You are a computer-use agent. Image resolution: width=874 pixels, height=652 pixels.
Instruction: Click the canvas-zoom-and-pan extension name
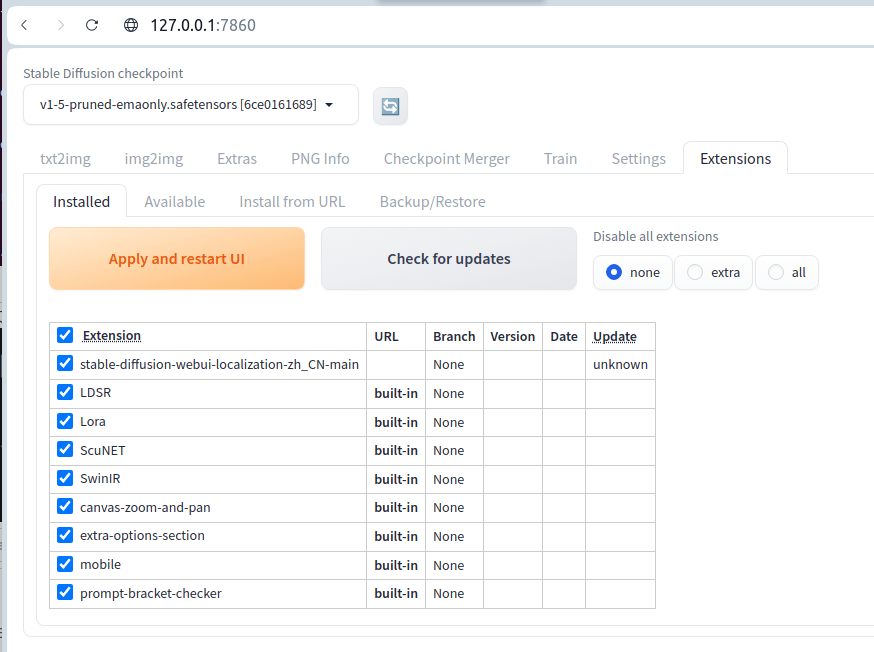145,508
